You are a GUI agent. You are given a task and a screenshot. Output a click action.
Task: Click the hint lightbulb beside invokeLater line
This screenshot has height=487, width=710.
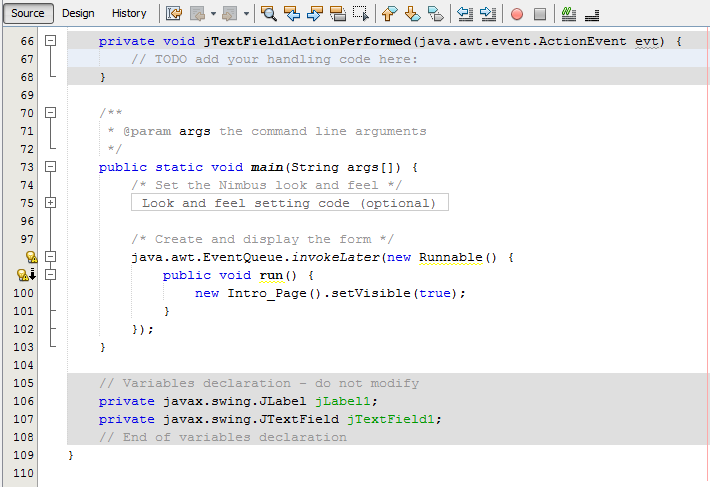31,257
